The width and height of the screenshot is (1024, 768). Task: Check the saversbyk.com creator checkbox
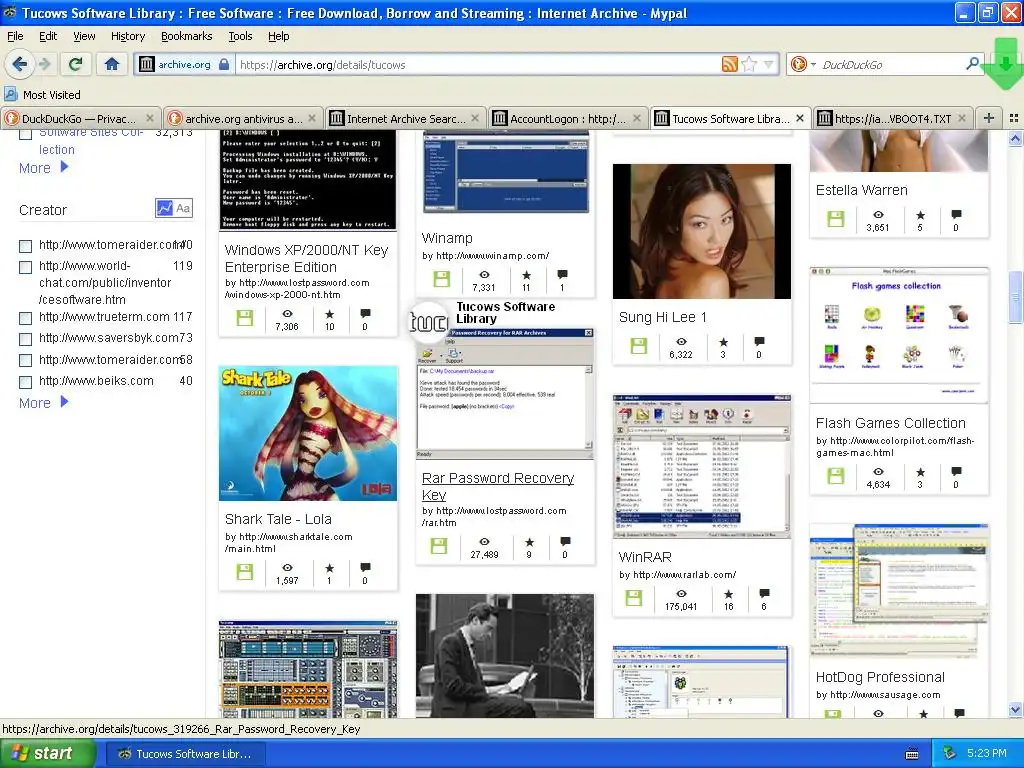point(25,339)
